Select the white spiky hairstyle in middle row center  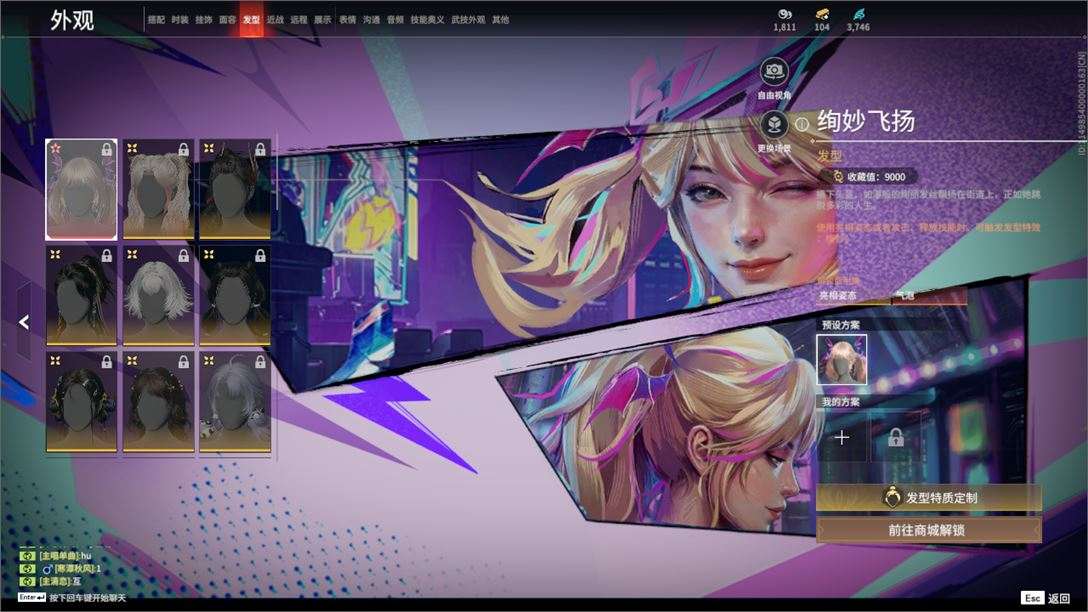(158, 295)
